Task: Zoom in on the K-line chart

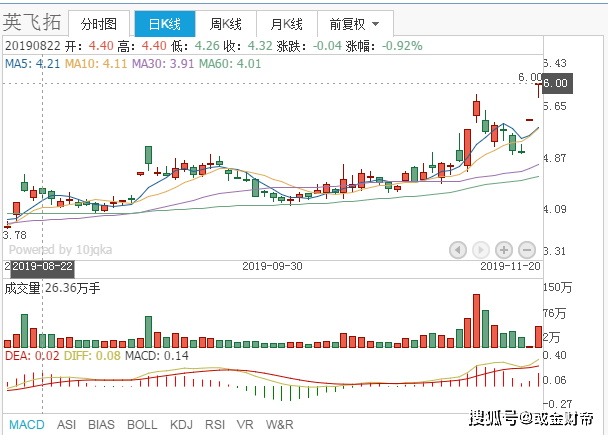Action: (504, 249)
